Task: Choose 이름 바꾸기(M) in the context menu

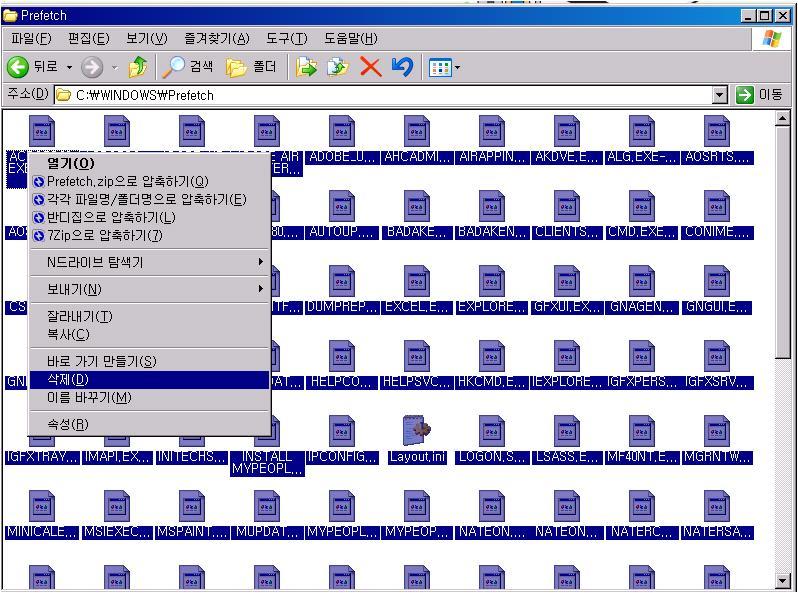Action: pos(149,398)
